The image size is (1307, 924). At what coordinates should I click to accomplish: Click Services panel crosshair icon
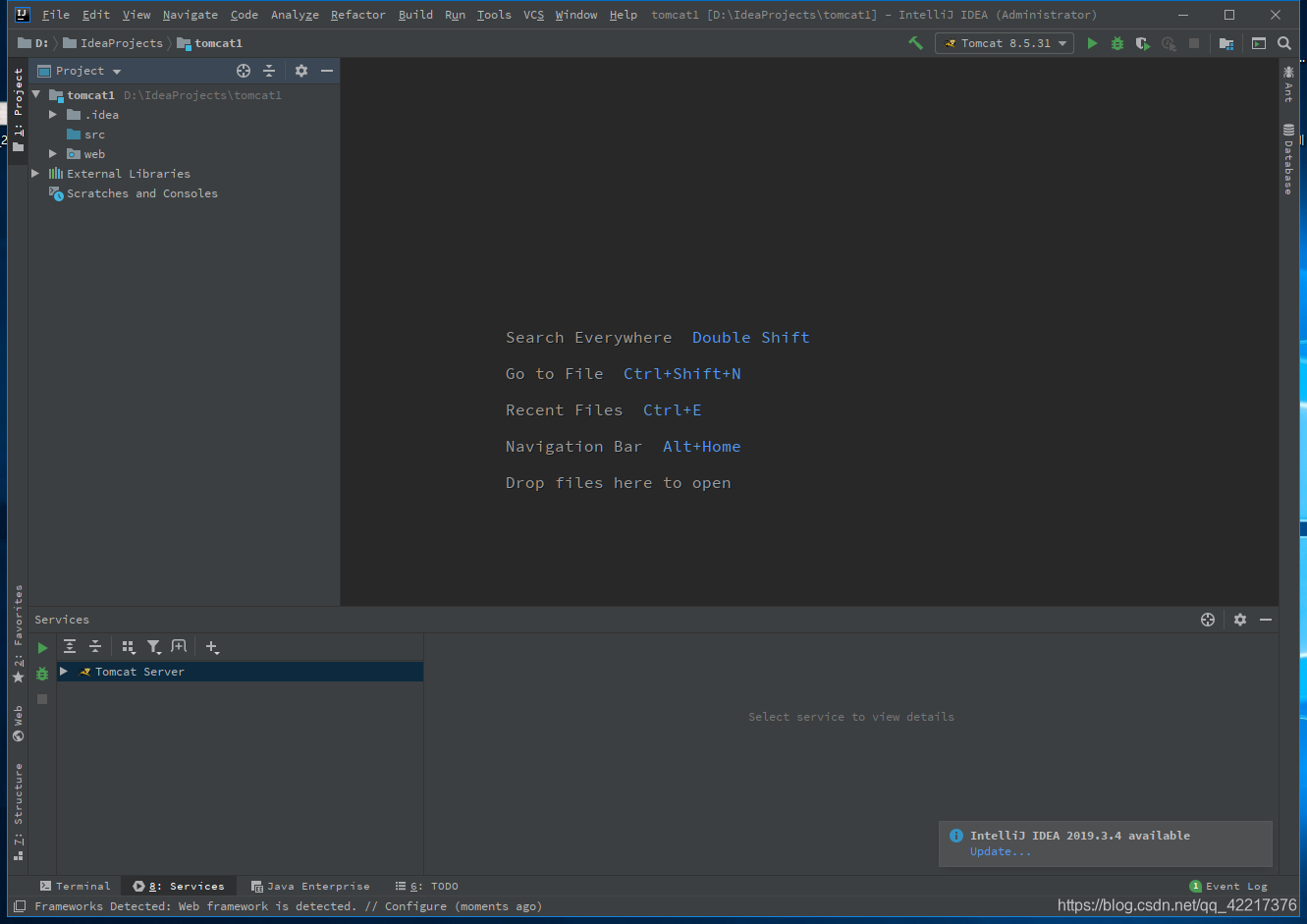point(1208,620)
